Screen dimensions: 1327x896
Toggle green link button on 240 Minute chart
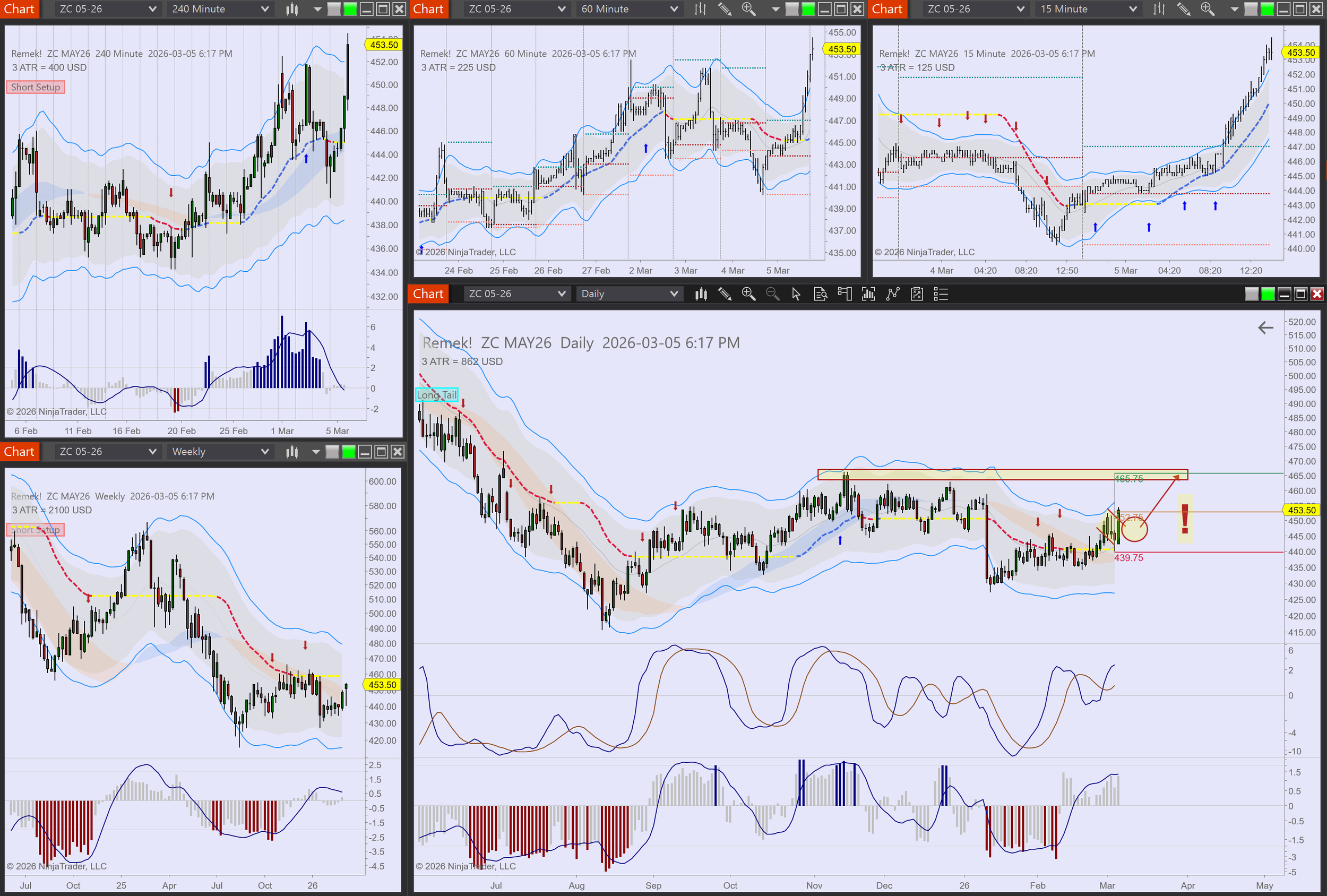[x=350, y=9]
